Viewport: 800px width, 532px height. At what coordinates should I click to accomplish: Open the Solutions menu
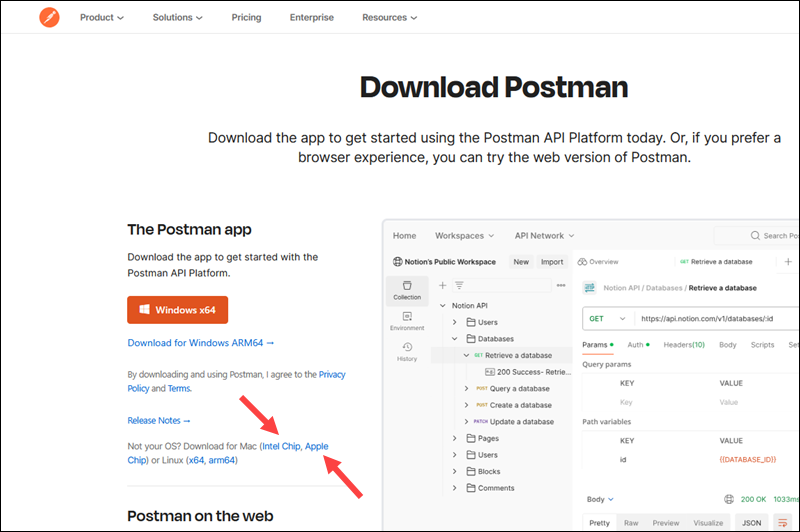[x=178, y=17]
